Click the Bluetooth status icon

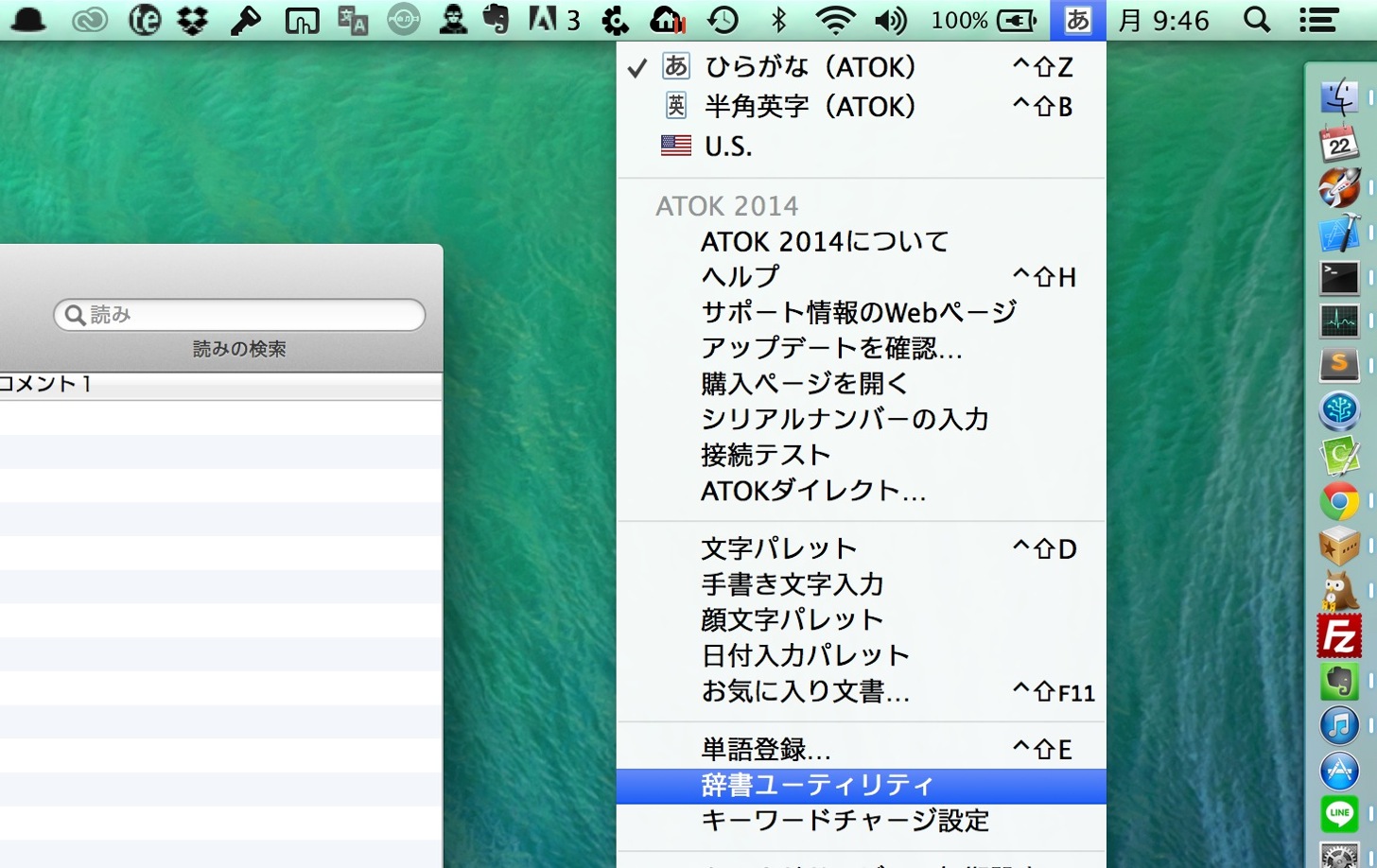coord(779,20)
